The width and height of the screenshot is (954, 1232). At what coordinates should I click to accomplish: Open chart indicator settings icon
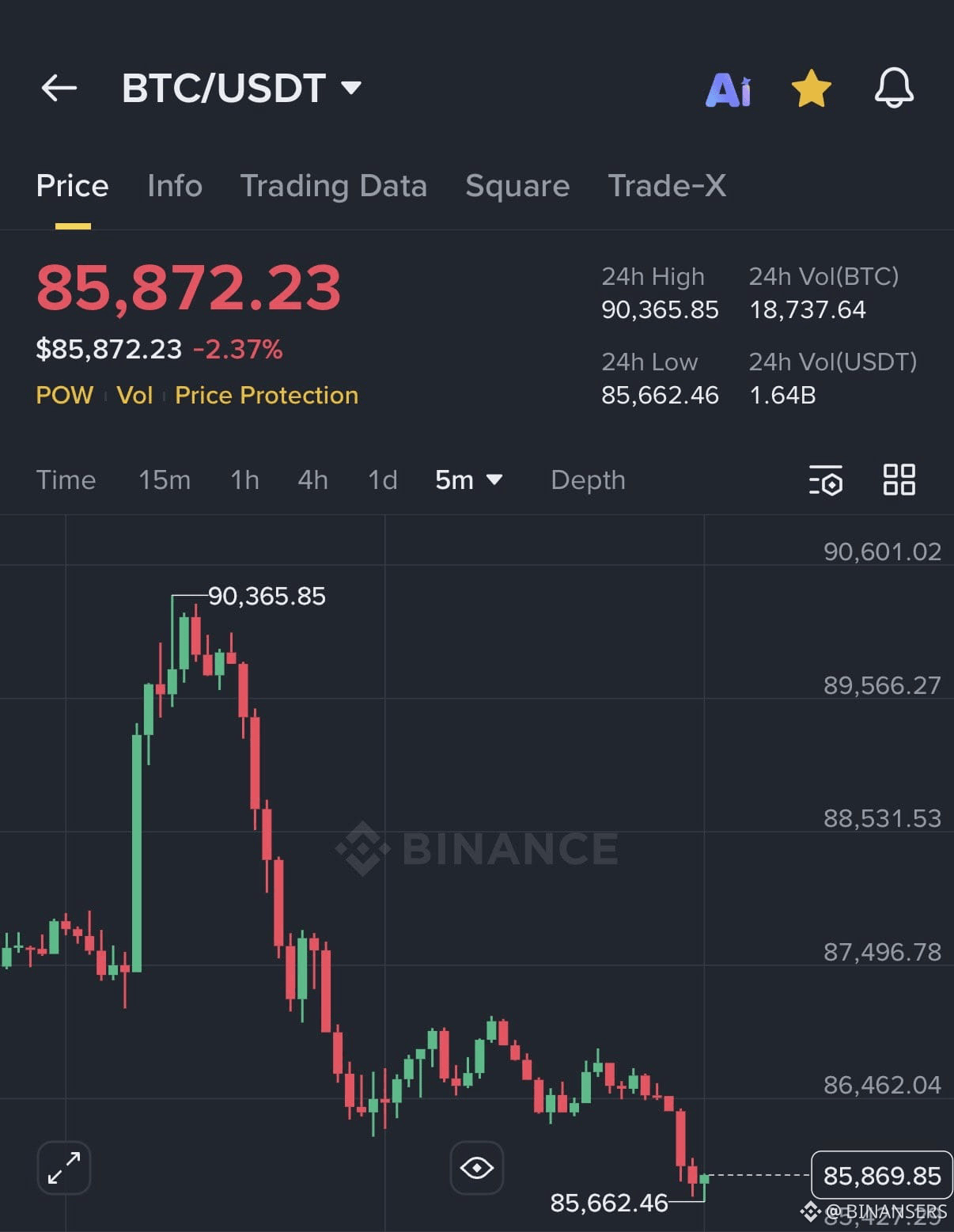tap(826, 480)
